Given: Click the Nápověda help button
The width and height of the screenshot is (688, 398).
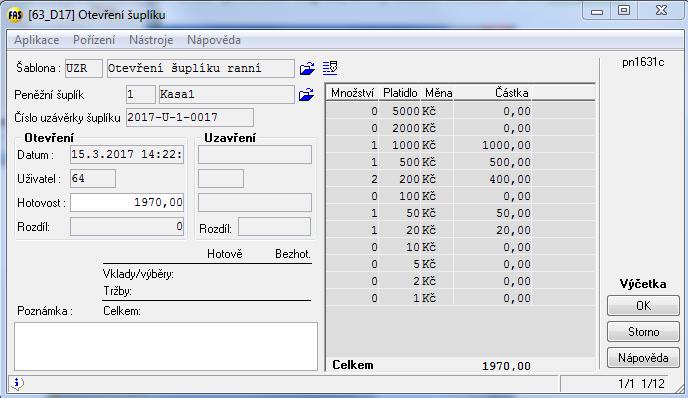Looking at the screenshot, I should (x=643, y=358).
